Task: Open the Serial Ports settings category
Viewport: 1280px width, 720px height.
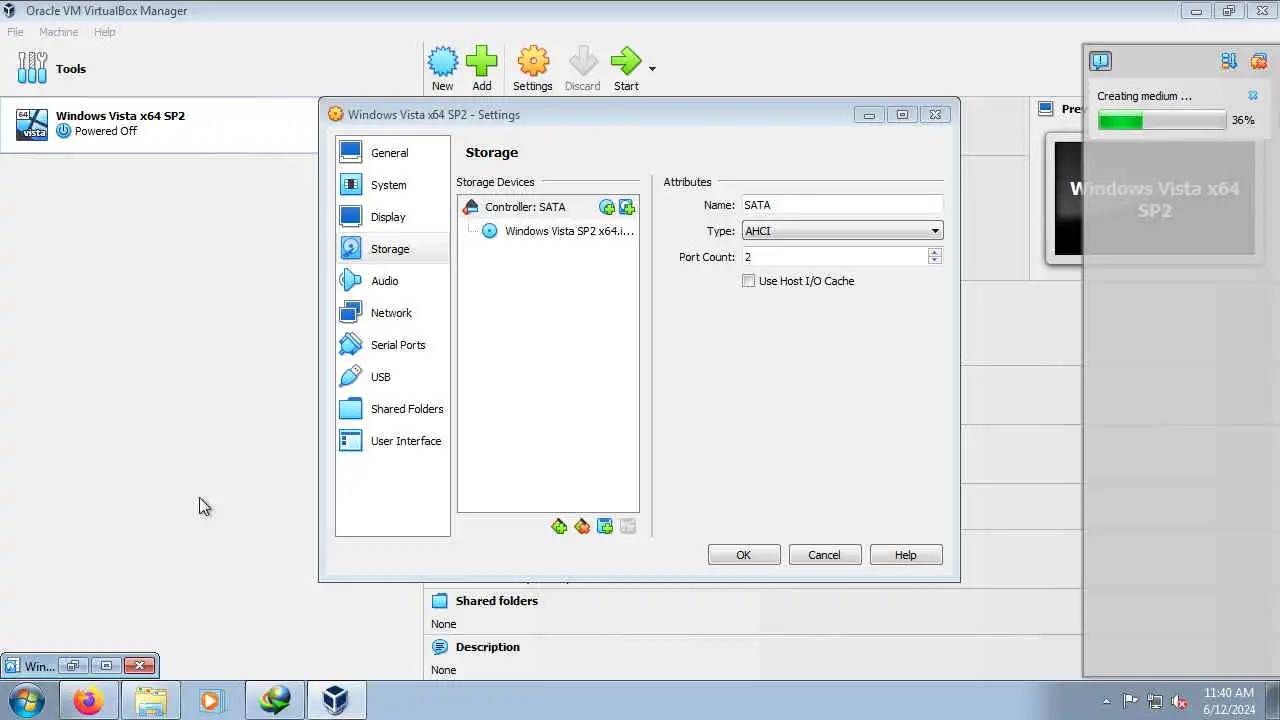Action: tap(392, 345)
